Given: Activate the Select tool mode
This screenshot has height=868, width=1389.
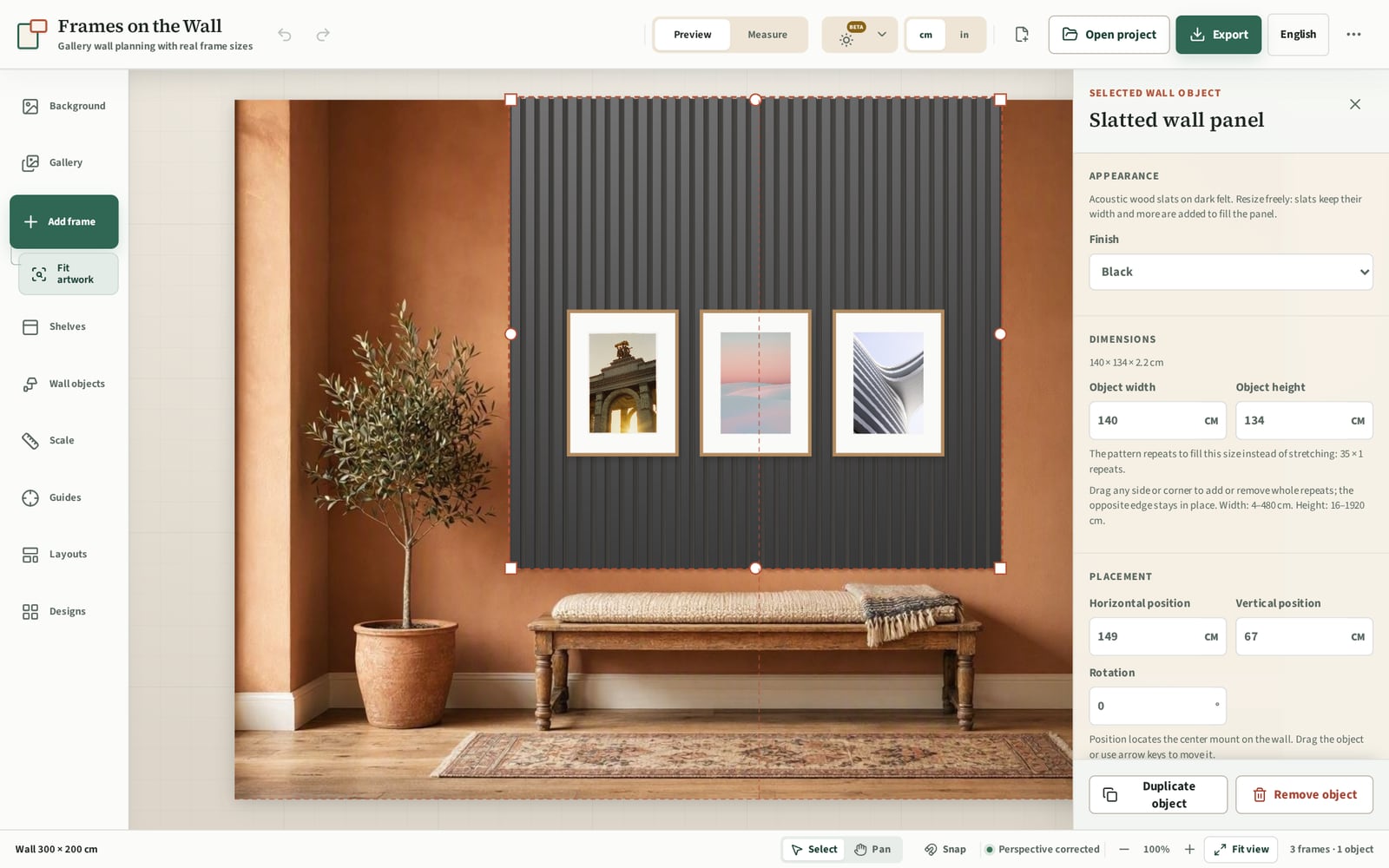Looking at the screenshot, I should click(x=814, y=850).
